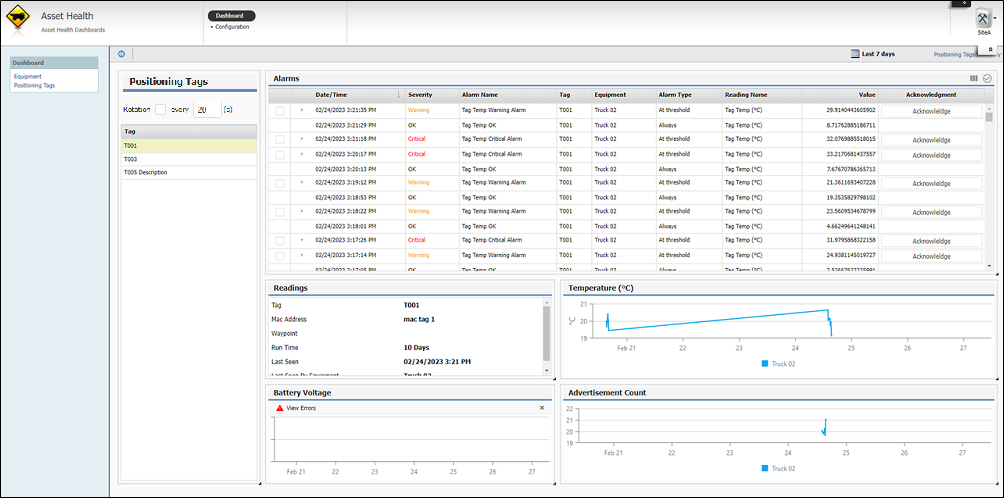The image size is (1004, 498).
Task: Close the Battery Voltage error bar
Action: pyautogui.click(x=542, y=408)
